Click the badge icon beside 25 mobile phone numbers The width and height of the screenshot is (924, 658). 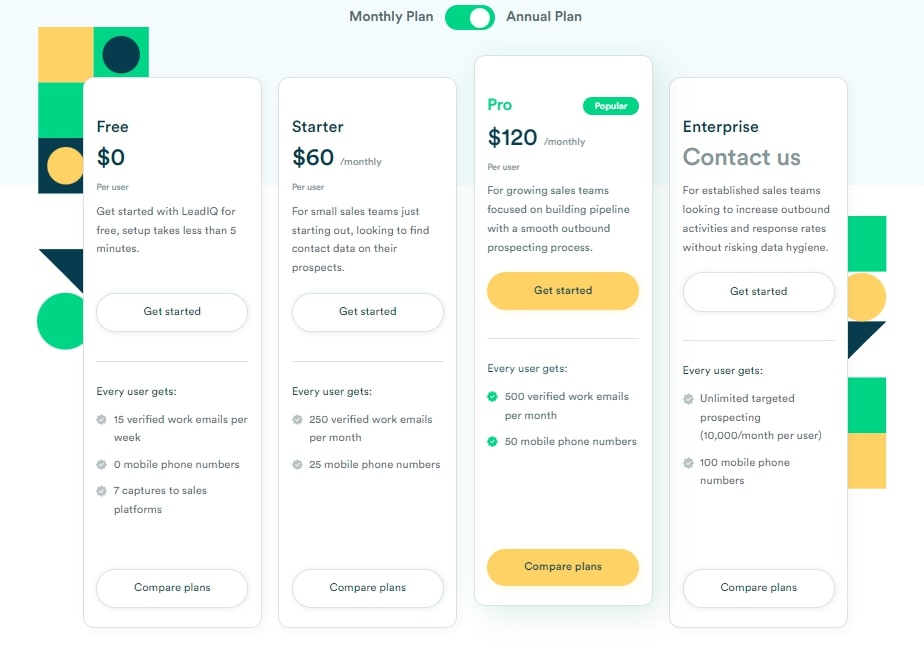tap(297, 464)
